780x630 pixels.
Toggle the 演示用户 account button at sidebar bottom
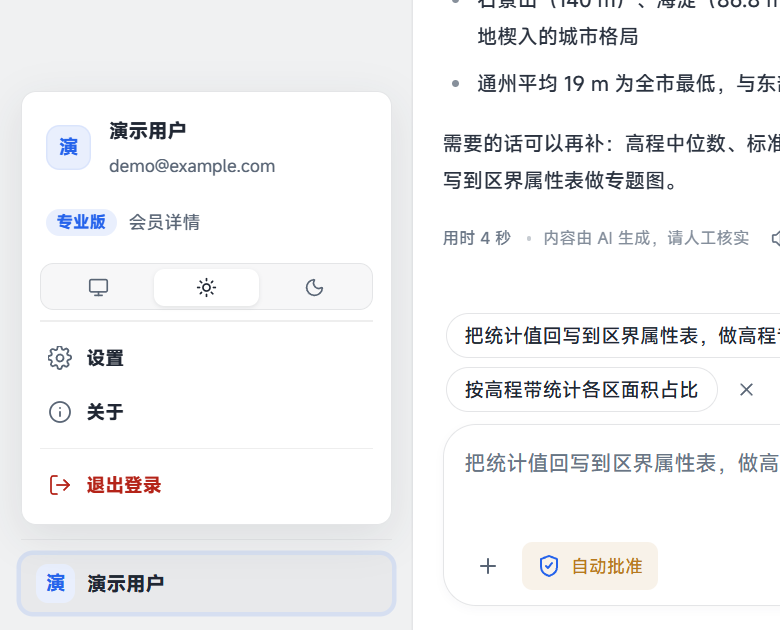(206, 583)
